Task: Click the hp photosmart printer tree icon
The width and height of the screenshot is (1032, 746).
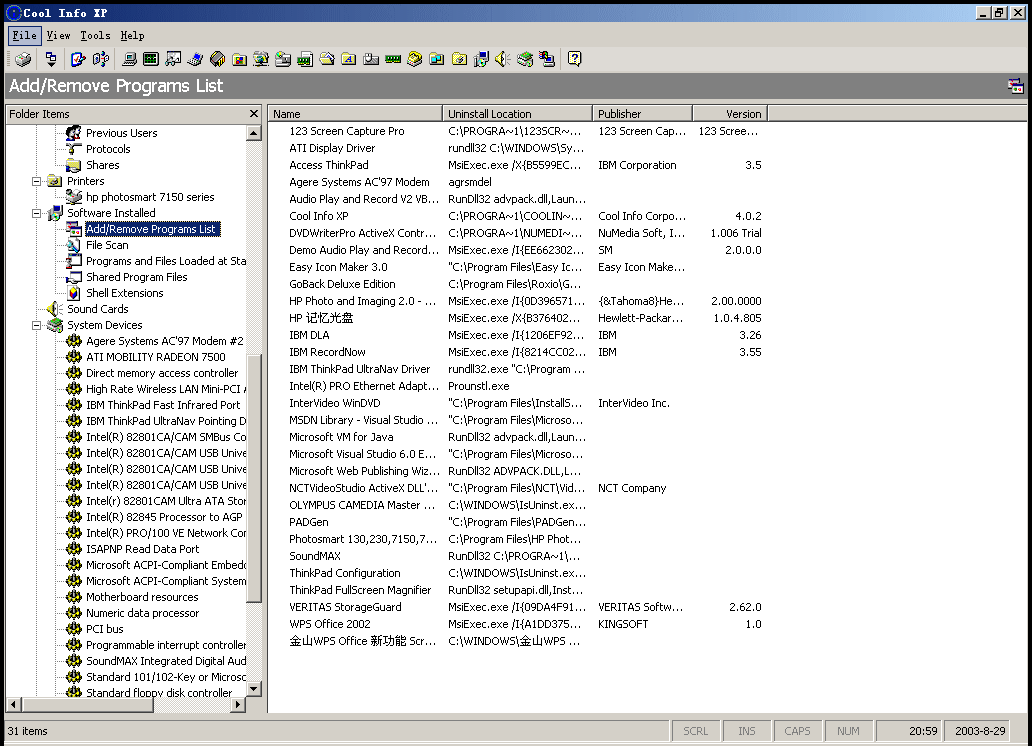Action: pos(74,197)
